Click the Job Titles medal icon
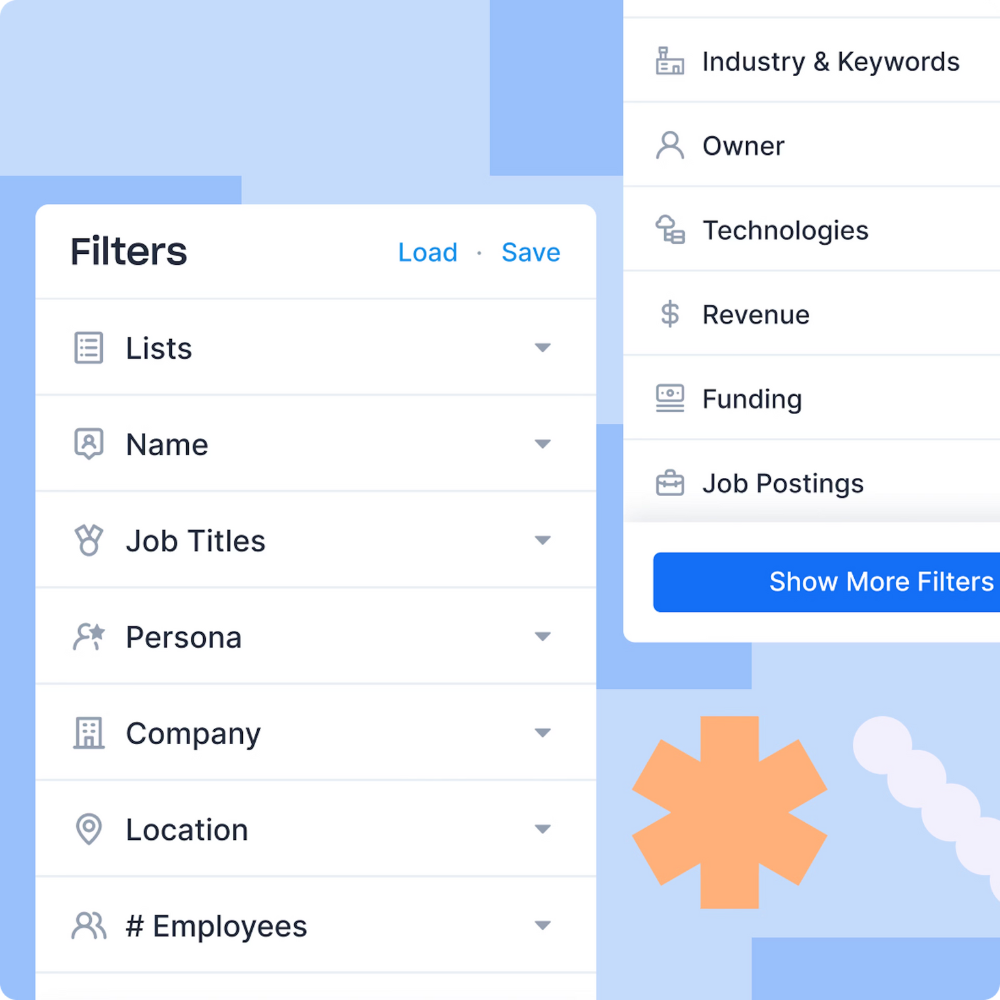 point(89,540)
